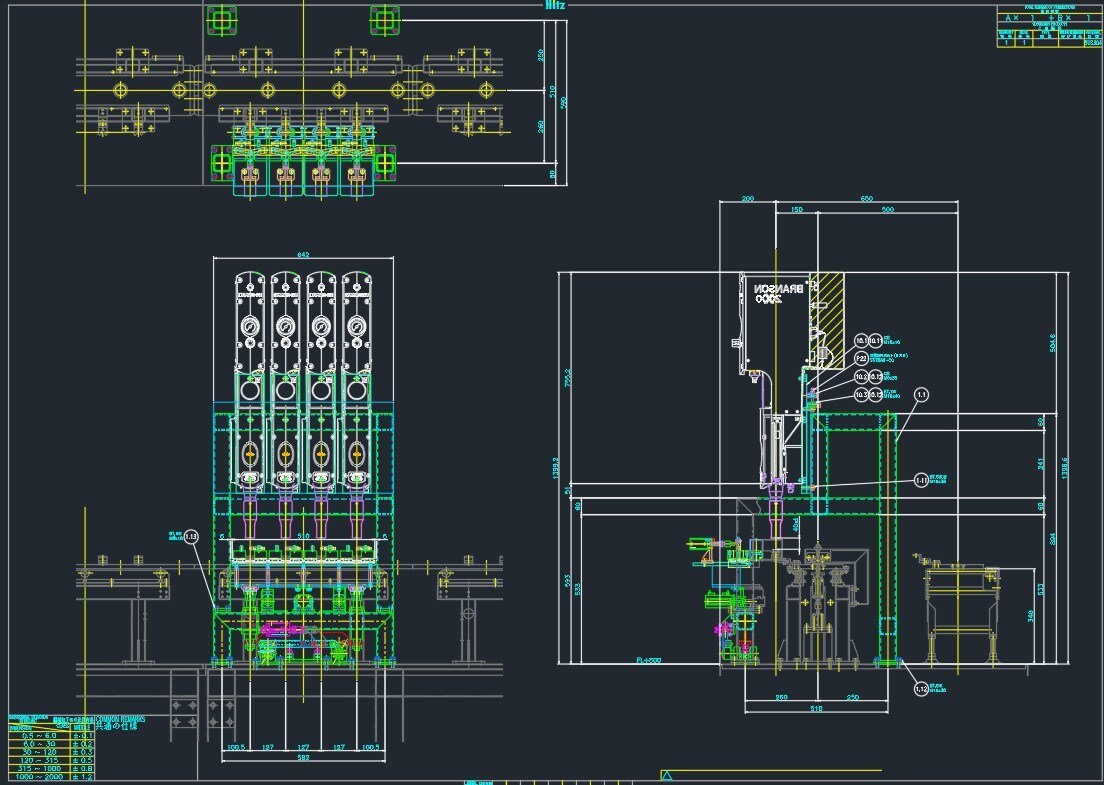Click tolerance row 6.0 ~ 30
This screenshot has height=785, width=1104.
(x=52, y=744)
